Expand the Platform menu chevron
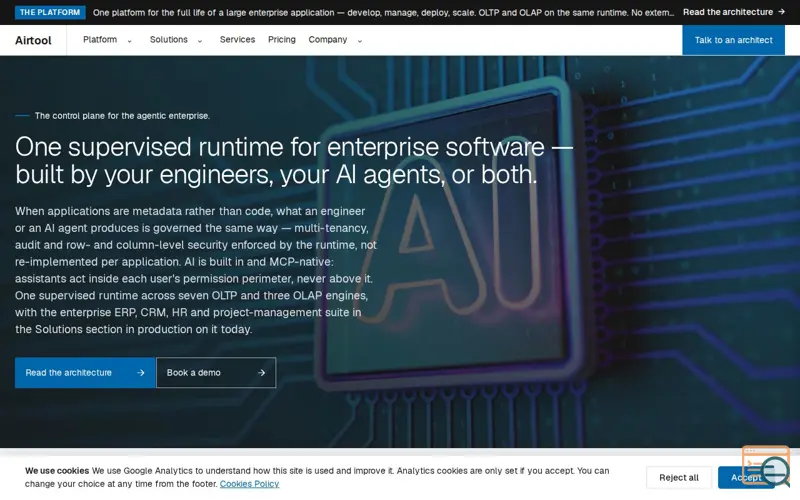 (x=130, y=41)
